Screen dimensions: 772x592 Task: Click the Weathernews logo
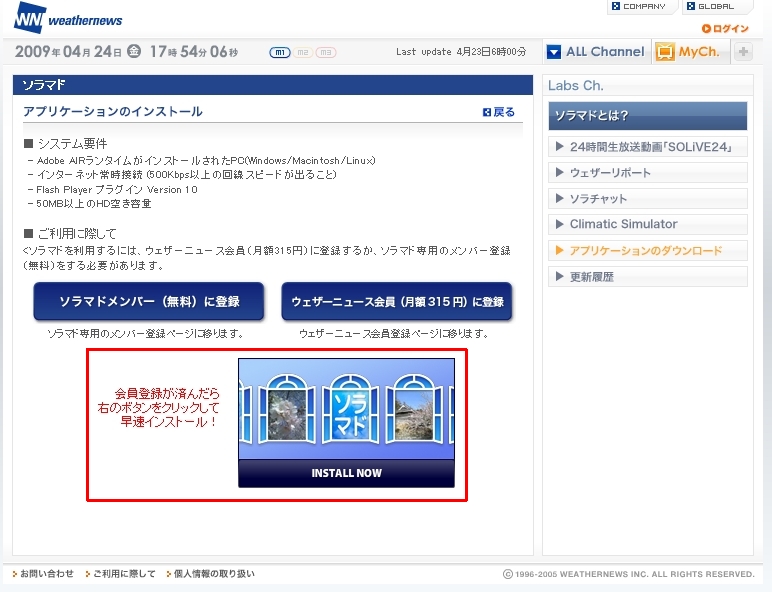click(x=68, y=18)
